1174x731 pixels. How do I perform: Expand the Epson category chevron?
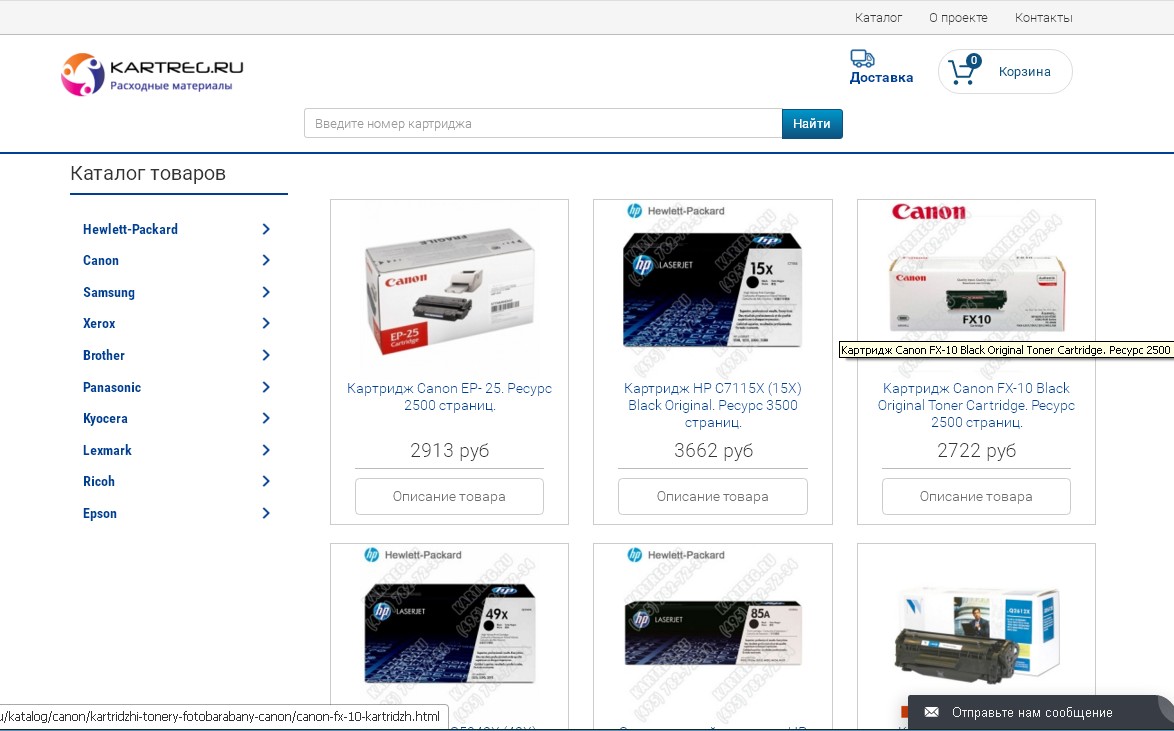pos(266,513)
